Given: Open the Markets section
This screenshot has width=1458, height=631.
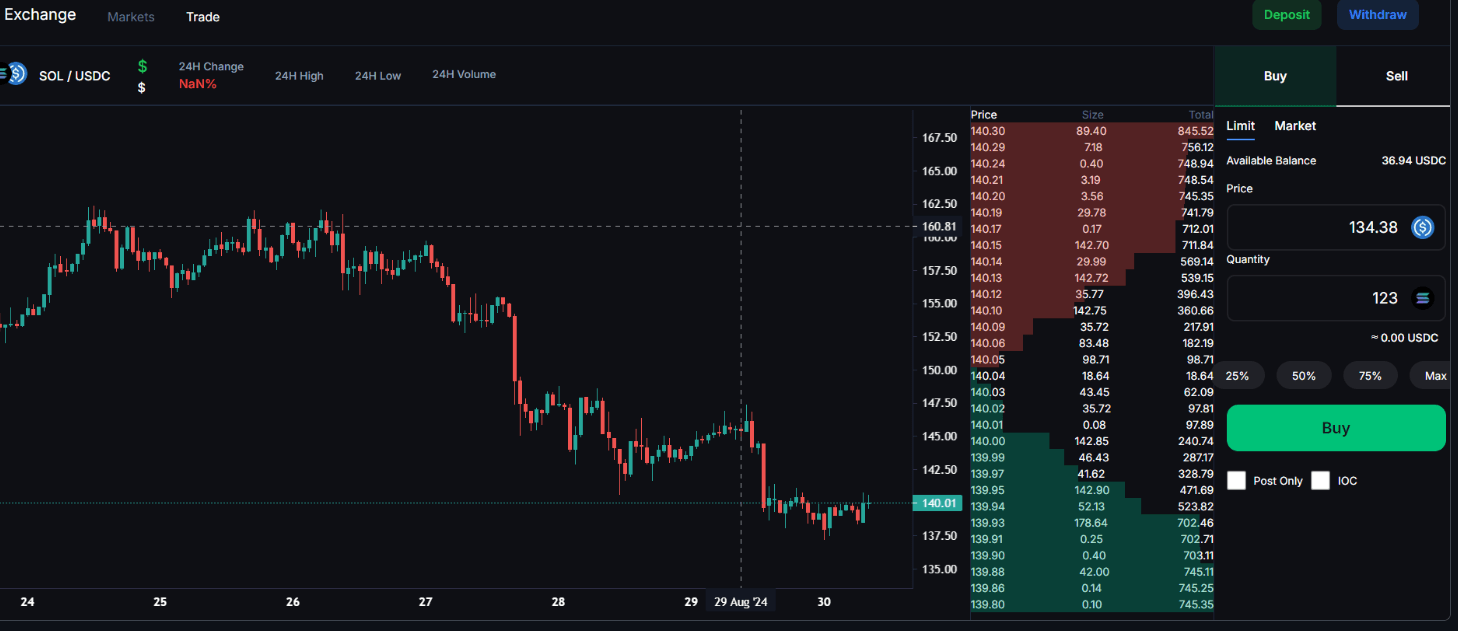Looking at the screenshot, I should click(130, 16).
